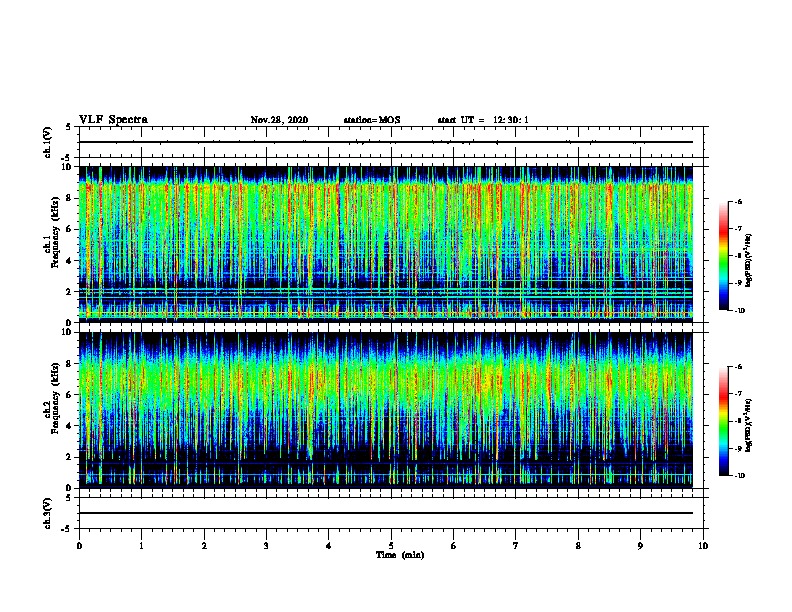Click the "7" tick on the Time axis
792x612 pixels.
516,546
